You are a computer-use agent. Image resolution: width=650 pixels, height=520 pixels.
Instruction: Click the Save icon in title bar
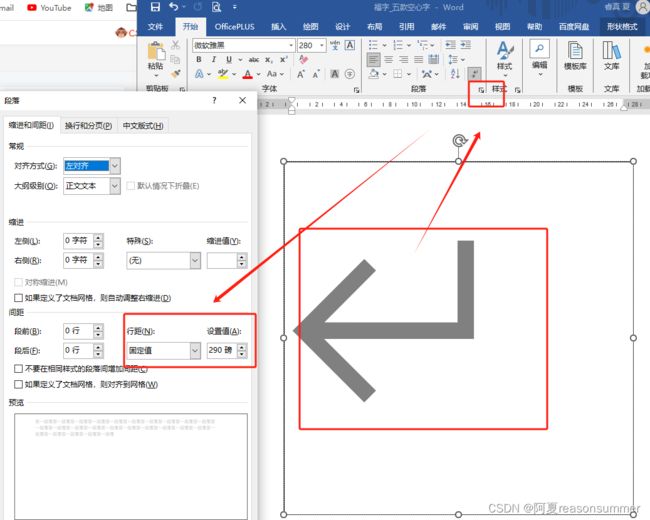(155, 7)
